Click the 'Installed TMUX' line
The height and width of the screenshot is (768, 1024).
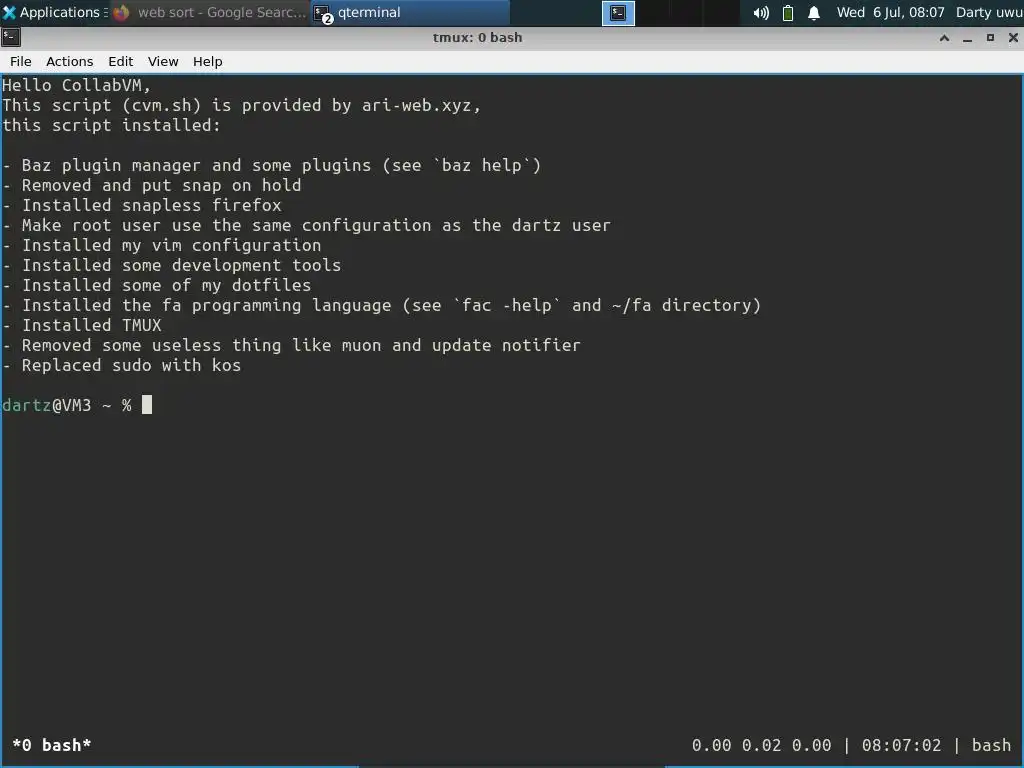point(82,325)
